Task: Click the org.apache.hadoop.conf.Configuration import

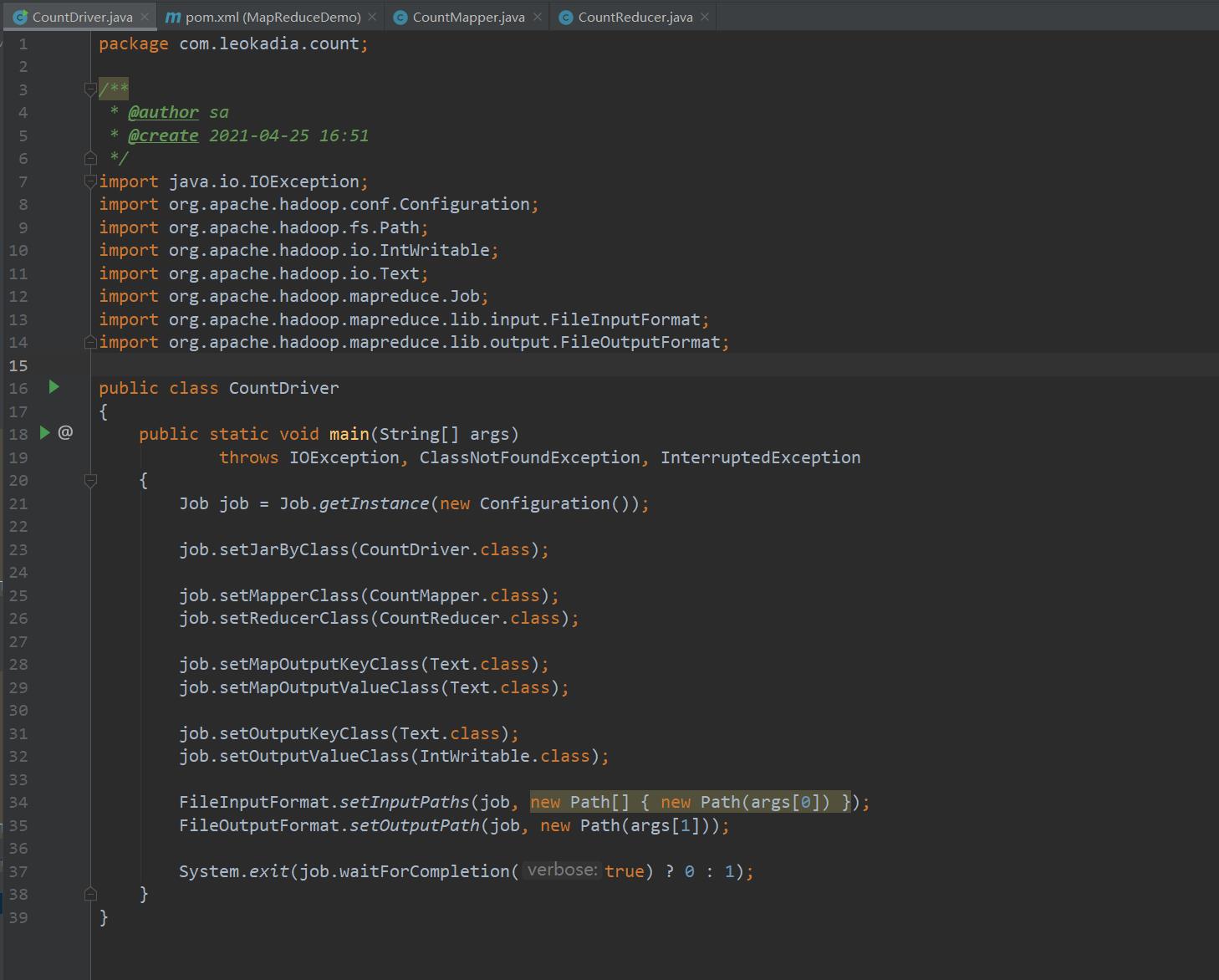Action: [x=349, y=204]
